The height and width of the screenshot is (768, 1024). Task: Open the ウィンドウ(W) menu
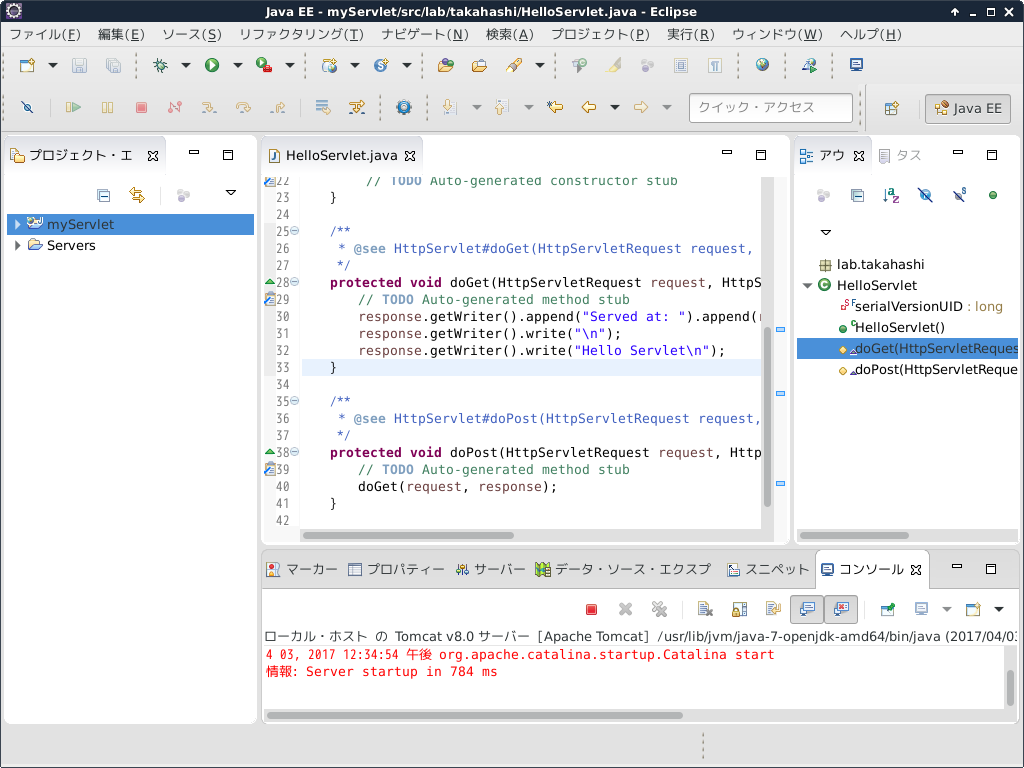pyautogui.click(x=777, y=35)
